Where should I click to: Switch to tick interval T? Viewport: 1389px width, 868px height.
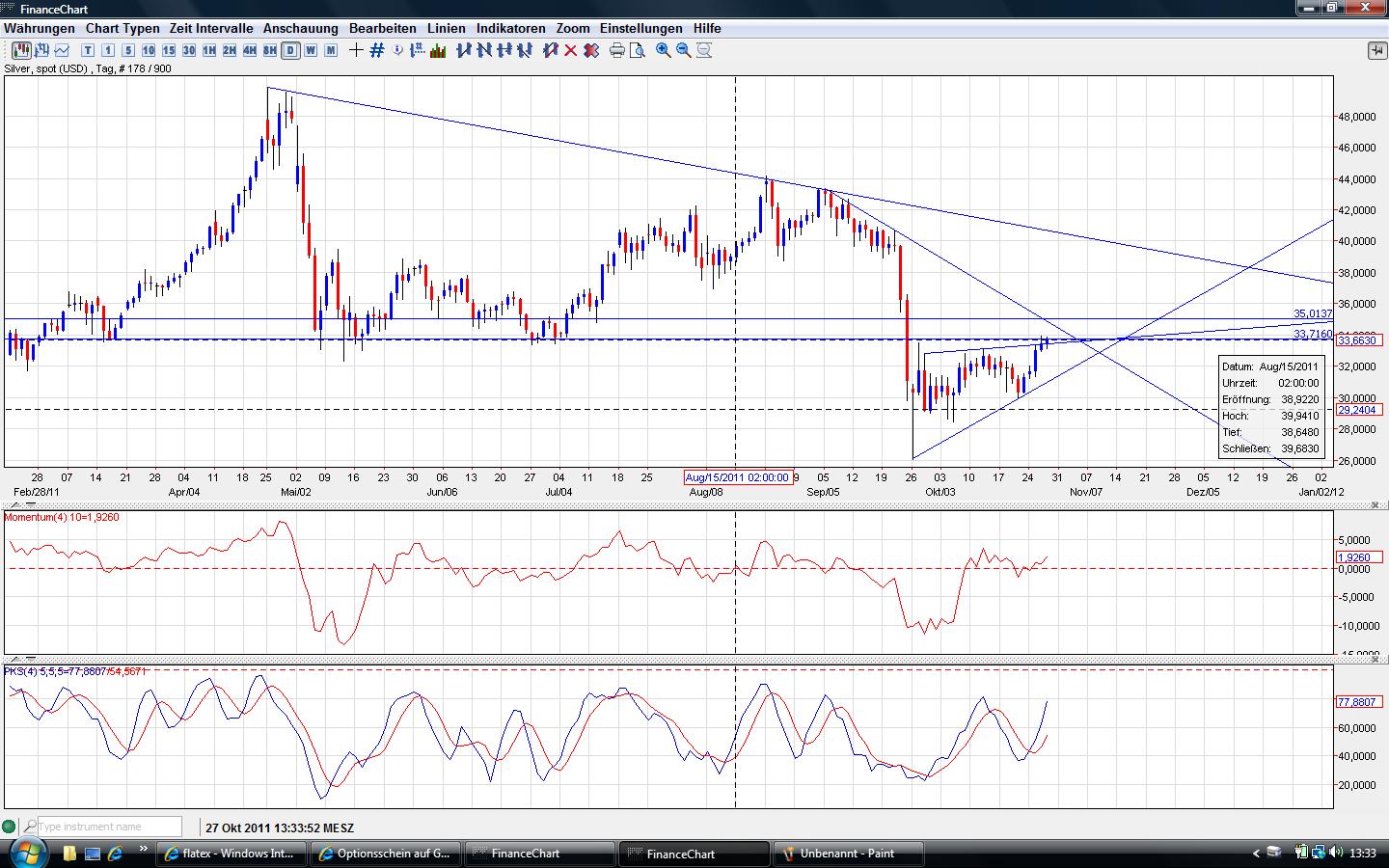[x=88, y=50]
